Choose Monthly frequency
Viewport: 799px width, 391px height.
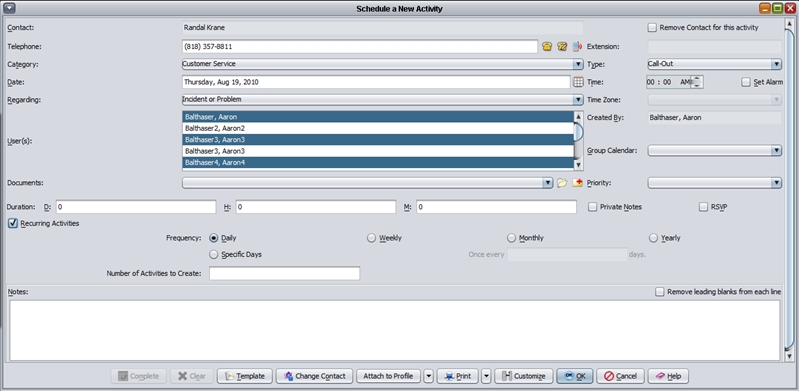511,238
